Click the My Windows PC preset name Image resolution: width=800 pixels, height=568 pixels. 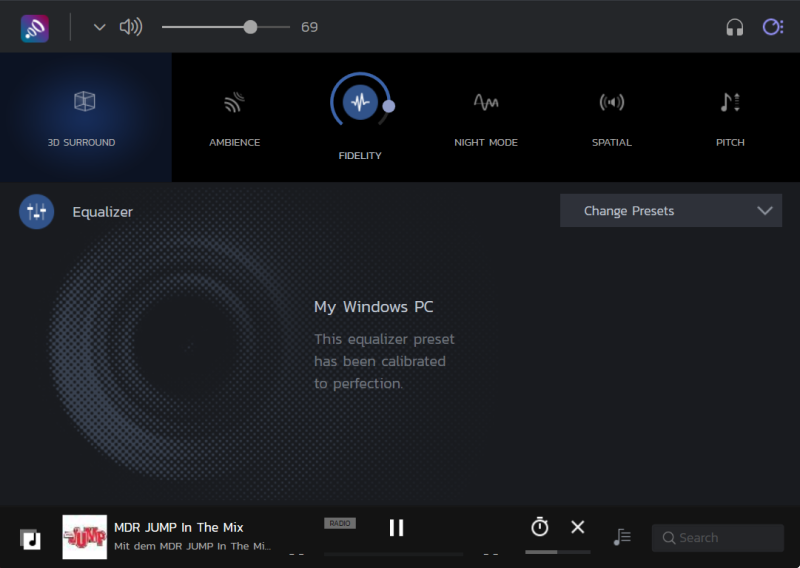[x=373, y=307]
